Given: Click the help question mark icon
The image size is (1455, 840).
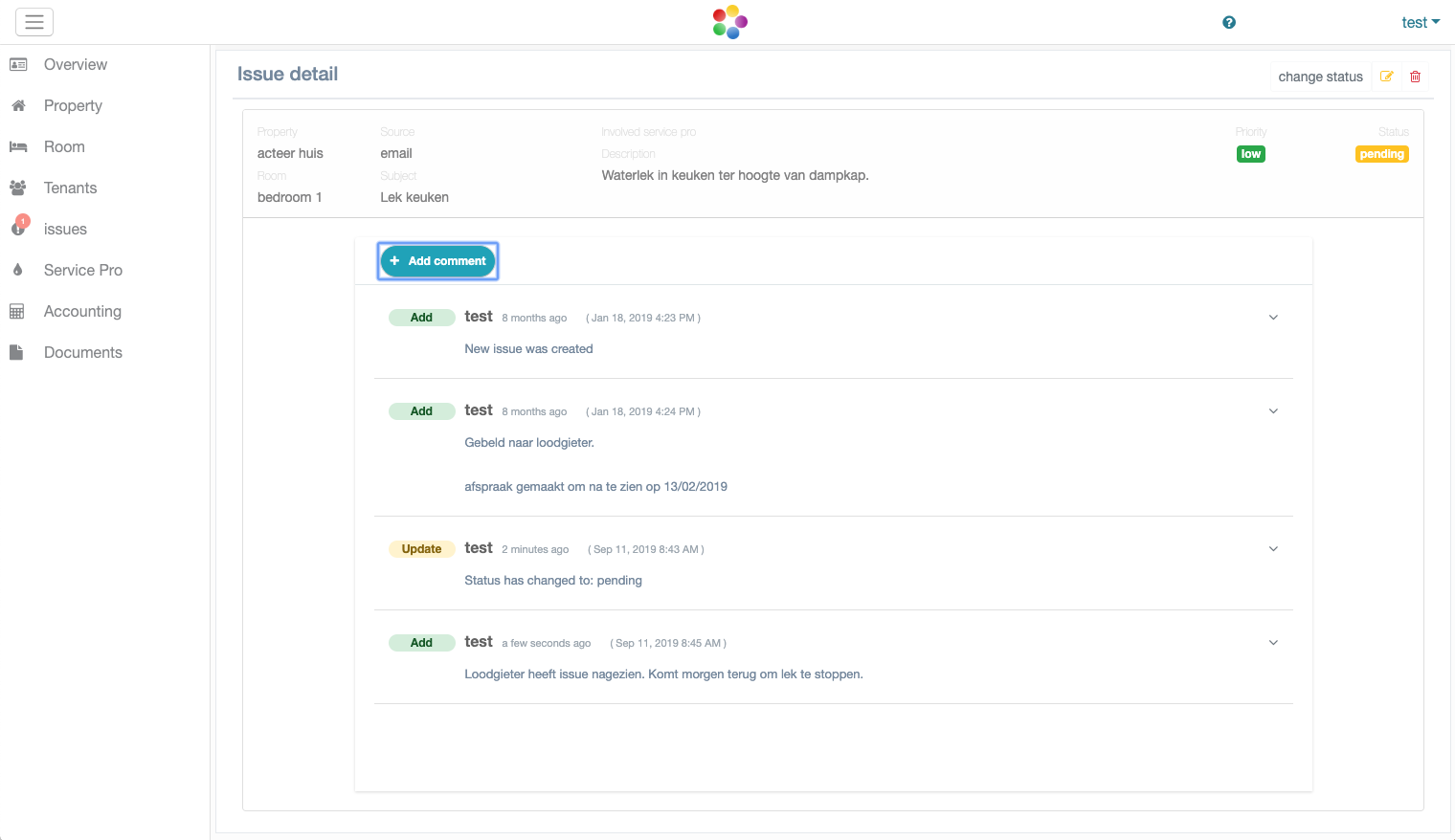Looking at the screenshot, I should (x=1229, y=23).
